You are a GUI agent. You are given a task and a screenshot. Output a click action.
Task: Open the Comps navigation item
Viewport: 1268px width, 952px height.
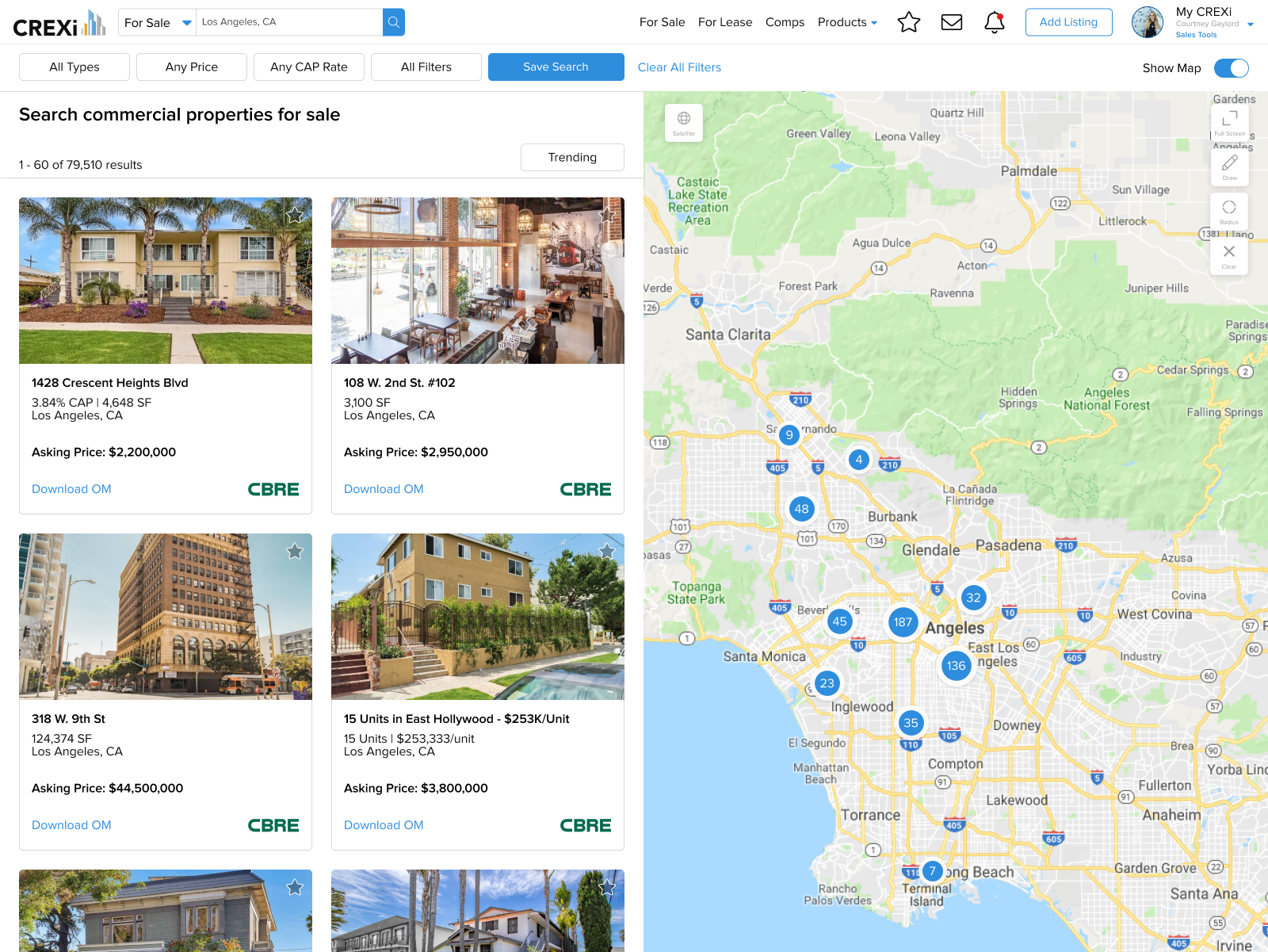tap(785, 22)
